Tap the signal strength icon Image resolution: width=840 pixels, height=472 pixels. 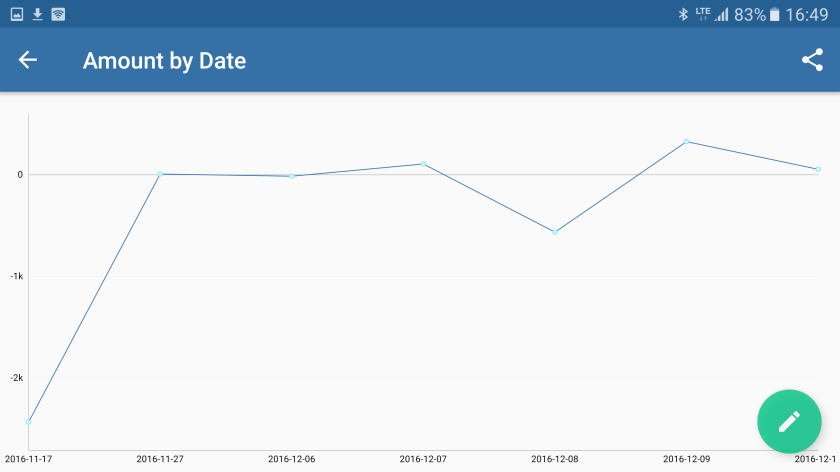(x=722, y=14)
